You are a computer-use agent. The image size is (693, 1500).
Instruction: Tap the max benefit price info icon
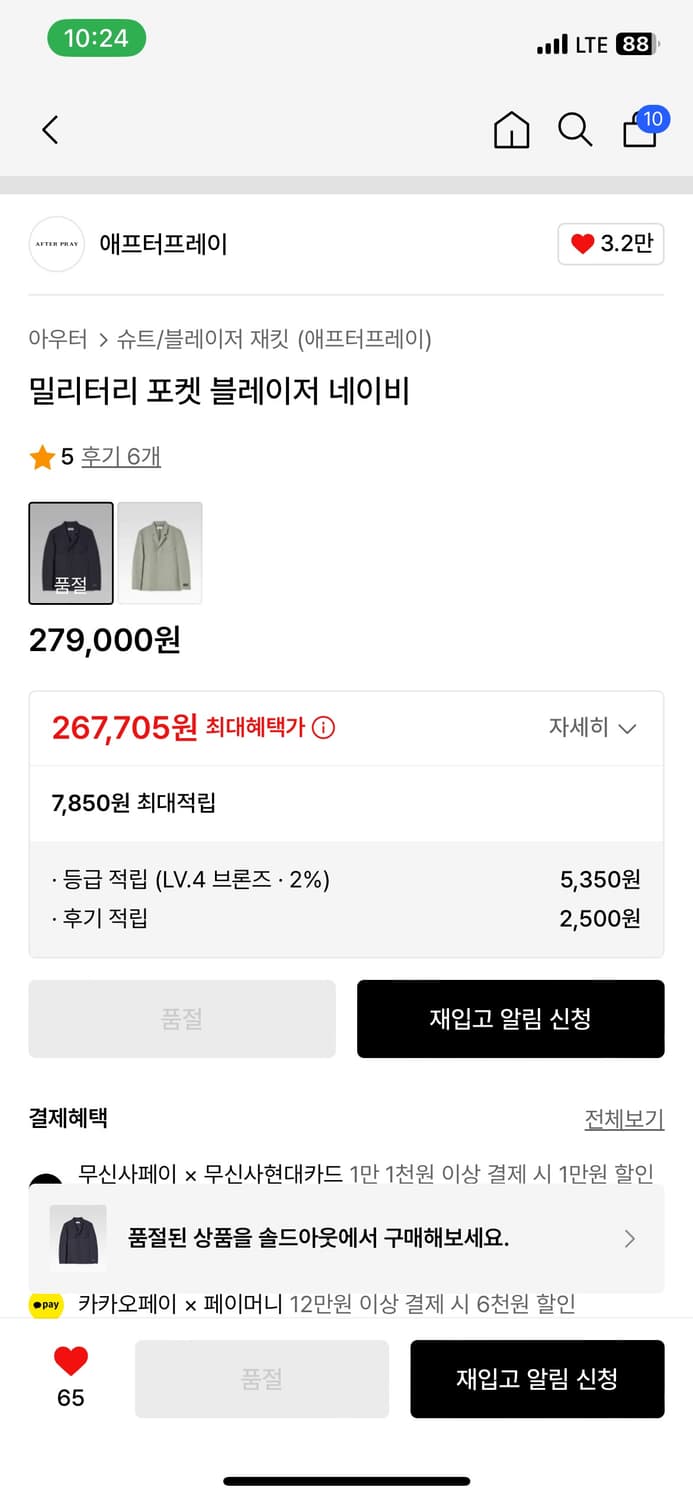[323, 728]
